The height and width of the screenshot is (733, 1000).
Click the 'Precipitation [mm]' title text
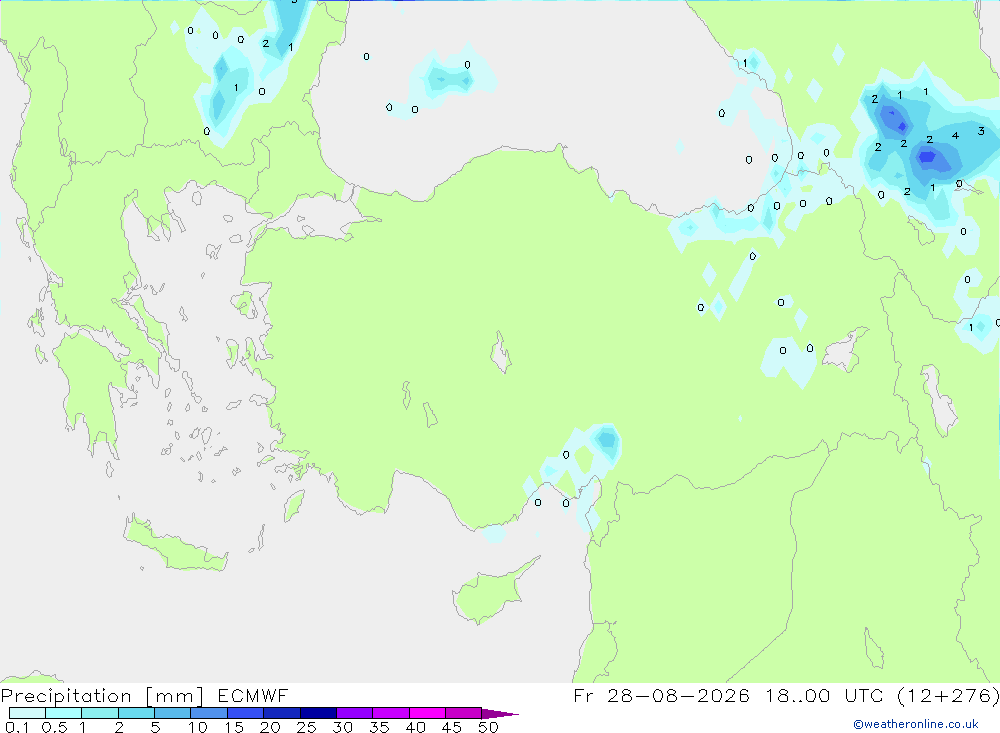[x=102, y=696]
